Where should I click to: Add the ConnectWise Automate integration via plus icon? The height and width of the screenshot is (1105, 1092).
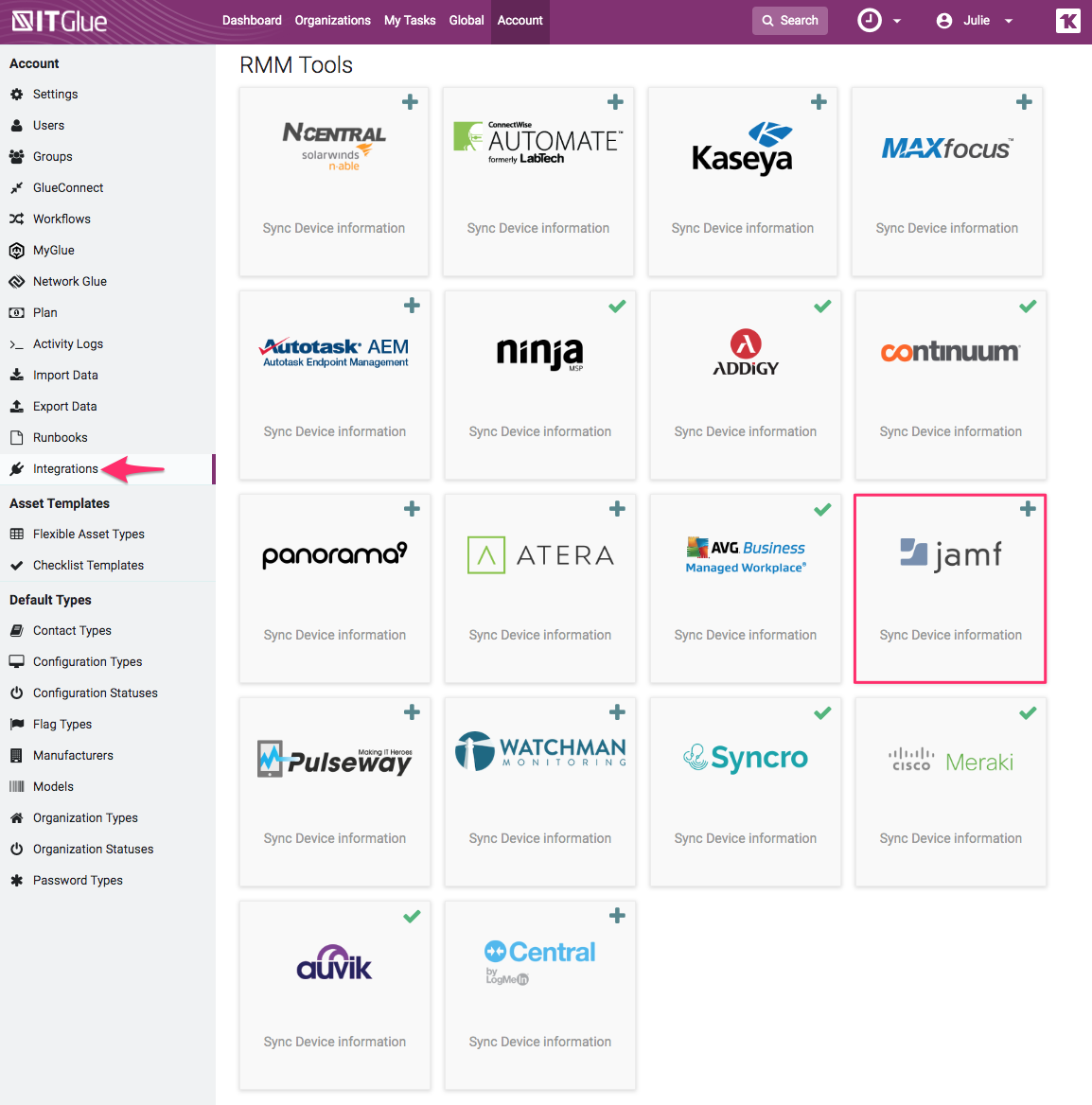(x=615, y=102)
